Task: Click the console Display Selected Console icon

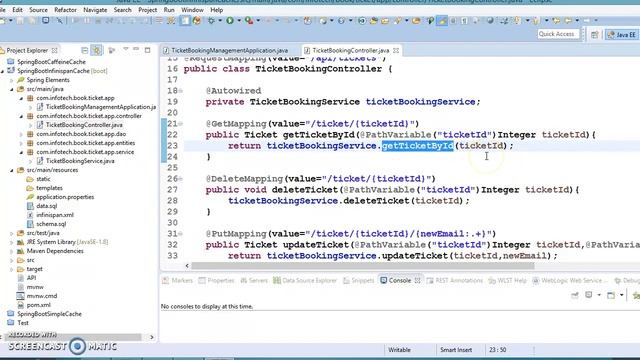Action: pos(589,295)
